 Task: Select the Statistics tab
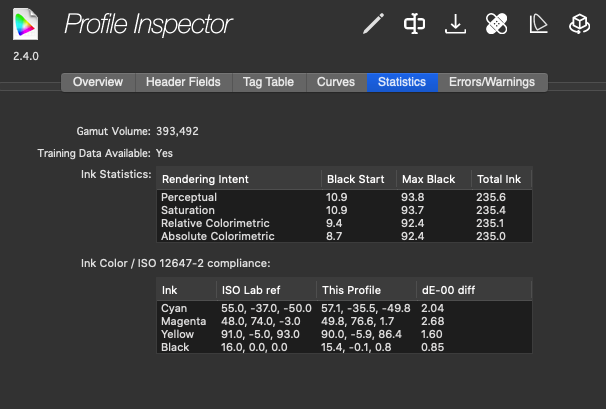click(x=401, y=82)
